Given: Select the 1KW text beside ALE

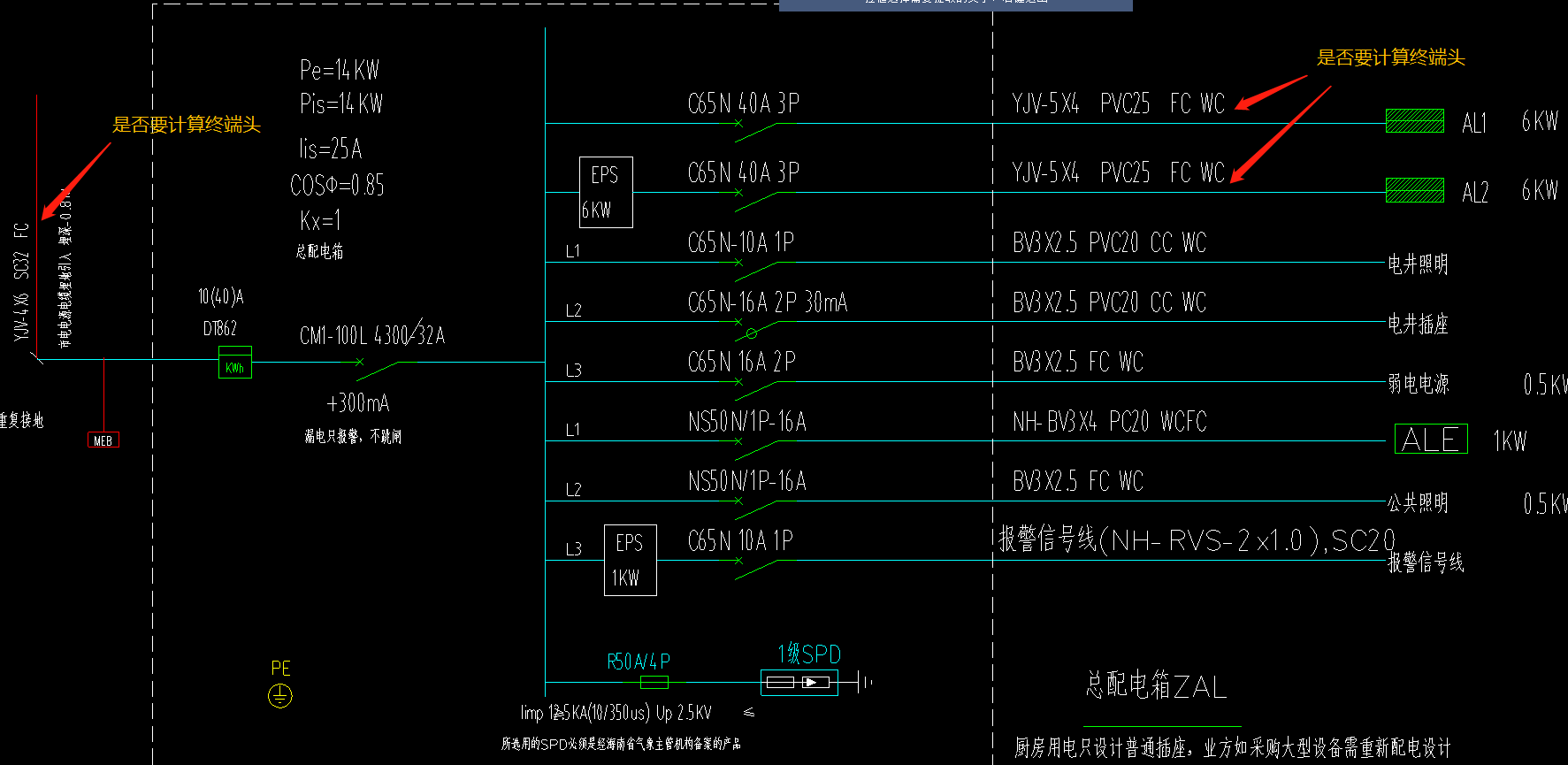Looking at the screenshot, I should (1510, 441).
